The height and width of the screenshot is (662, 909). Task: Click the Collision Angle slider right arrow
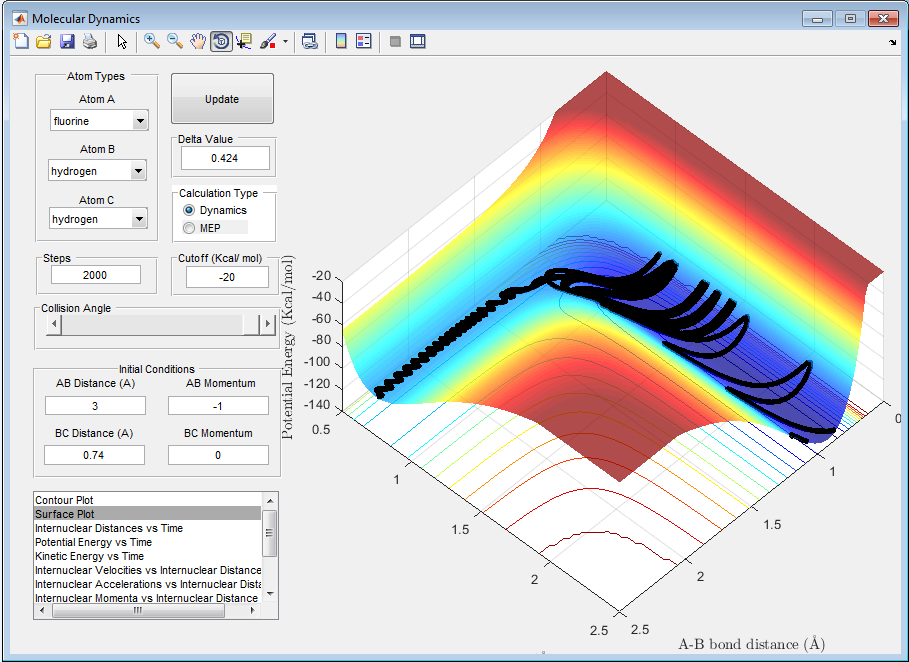tap(266, 324)
